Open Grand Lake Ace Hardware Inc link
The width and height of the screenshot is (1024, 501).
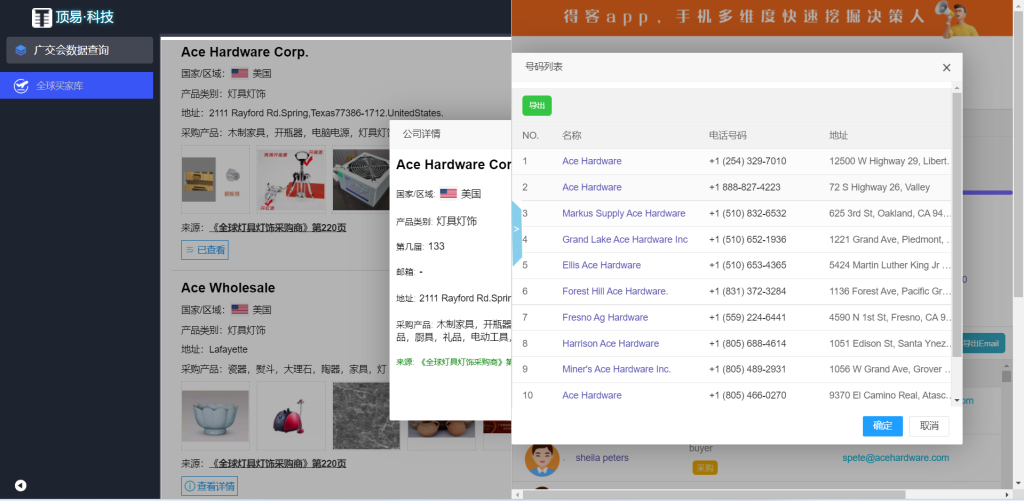pyautogui.click(x=624, y=239)
